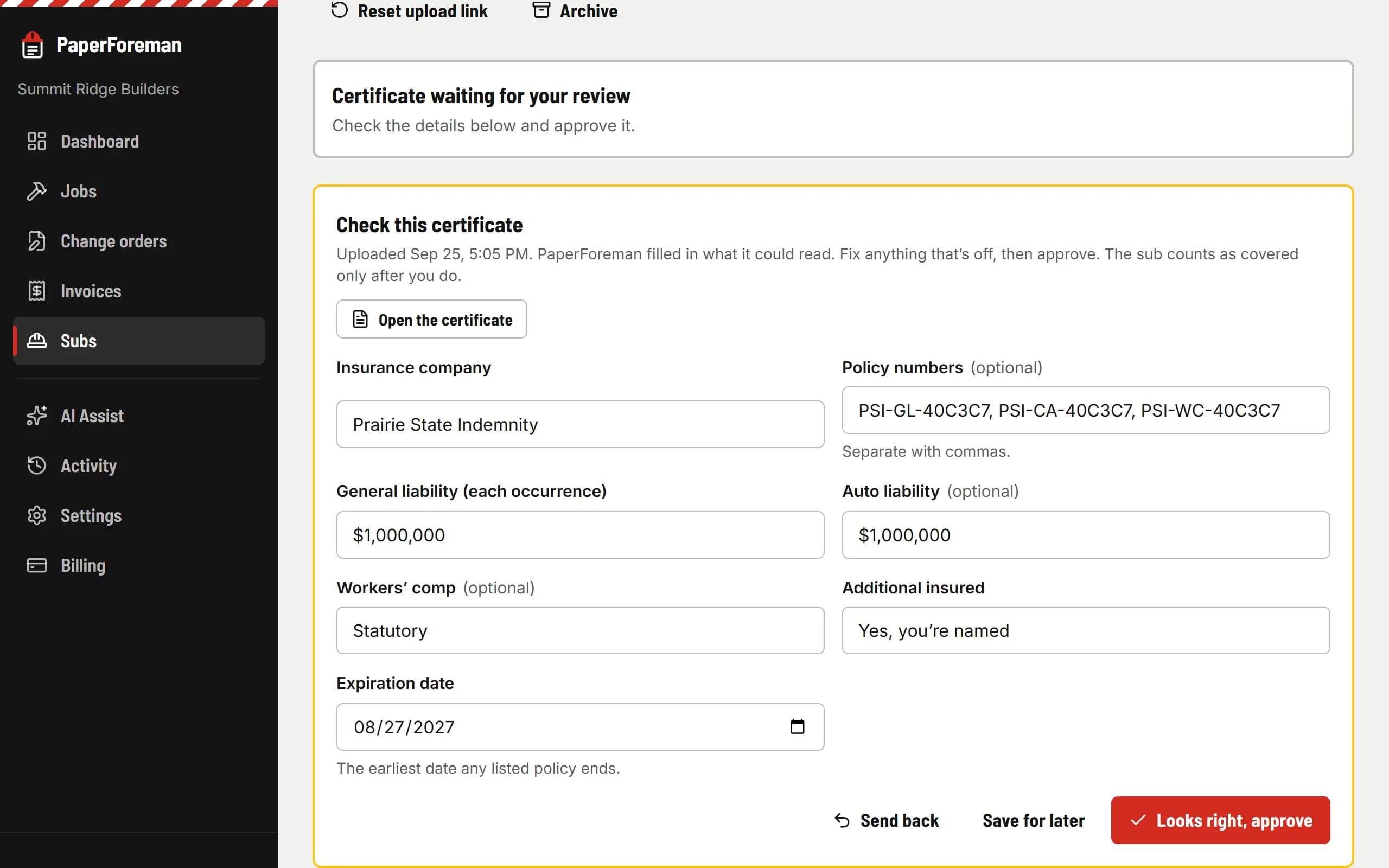Open AI Assist page
This screenshot has height=868, width=1389.
pos(139,416)
